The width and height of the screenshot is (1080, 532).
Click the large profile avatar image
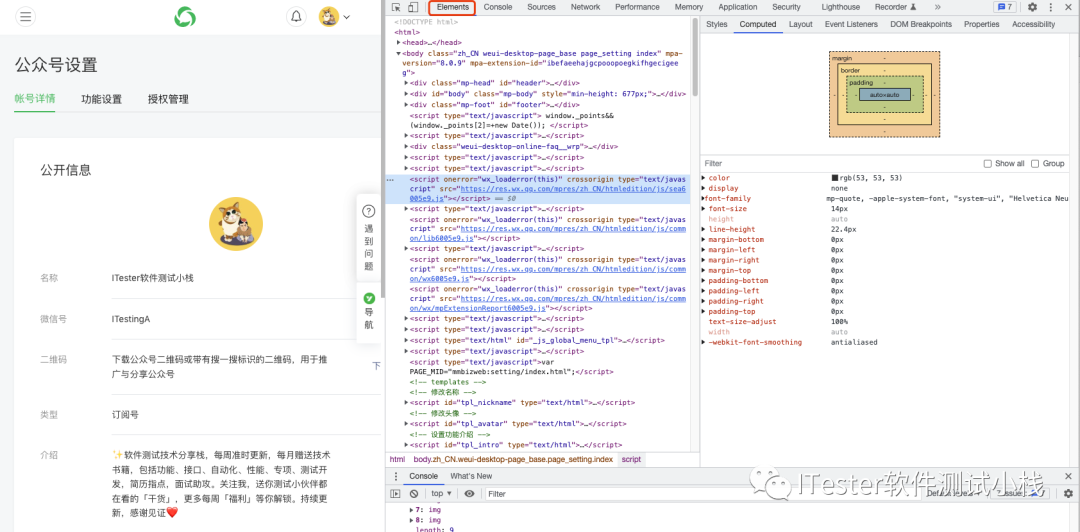(236, 224)
